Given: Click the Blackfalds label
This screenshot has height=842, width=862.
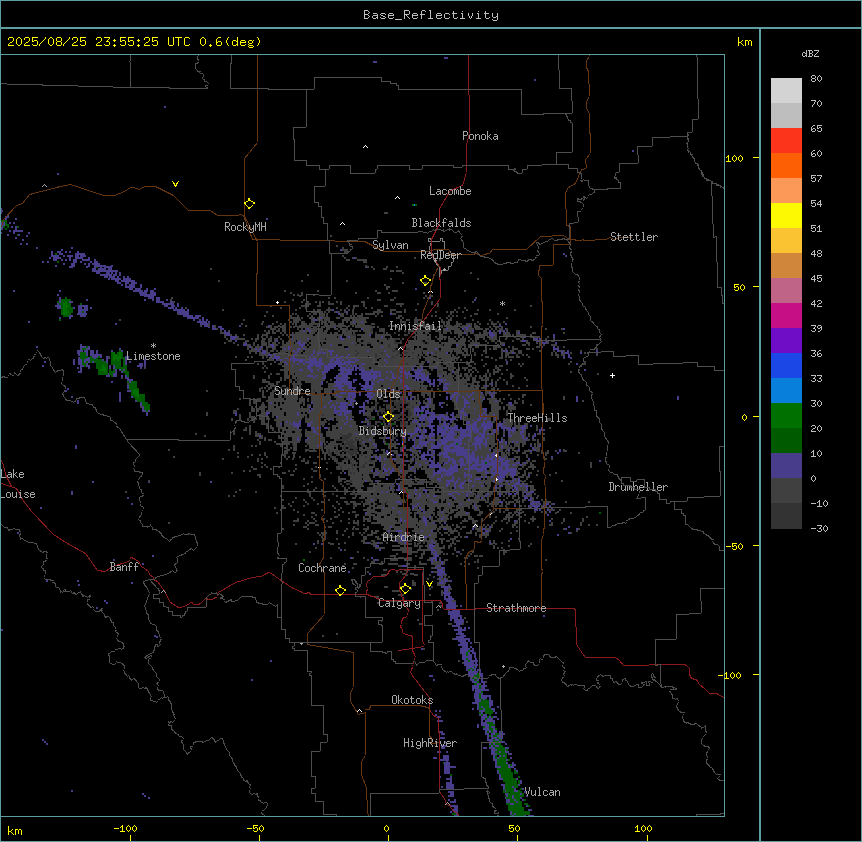Looking at the screenshot, I should (x=441, y=223).
